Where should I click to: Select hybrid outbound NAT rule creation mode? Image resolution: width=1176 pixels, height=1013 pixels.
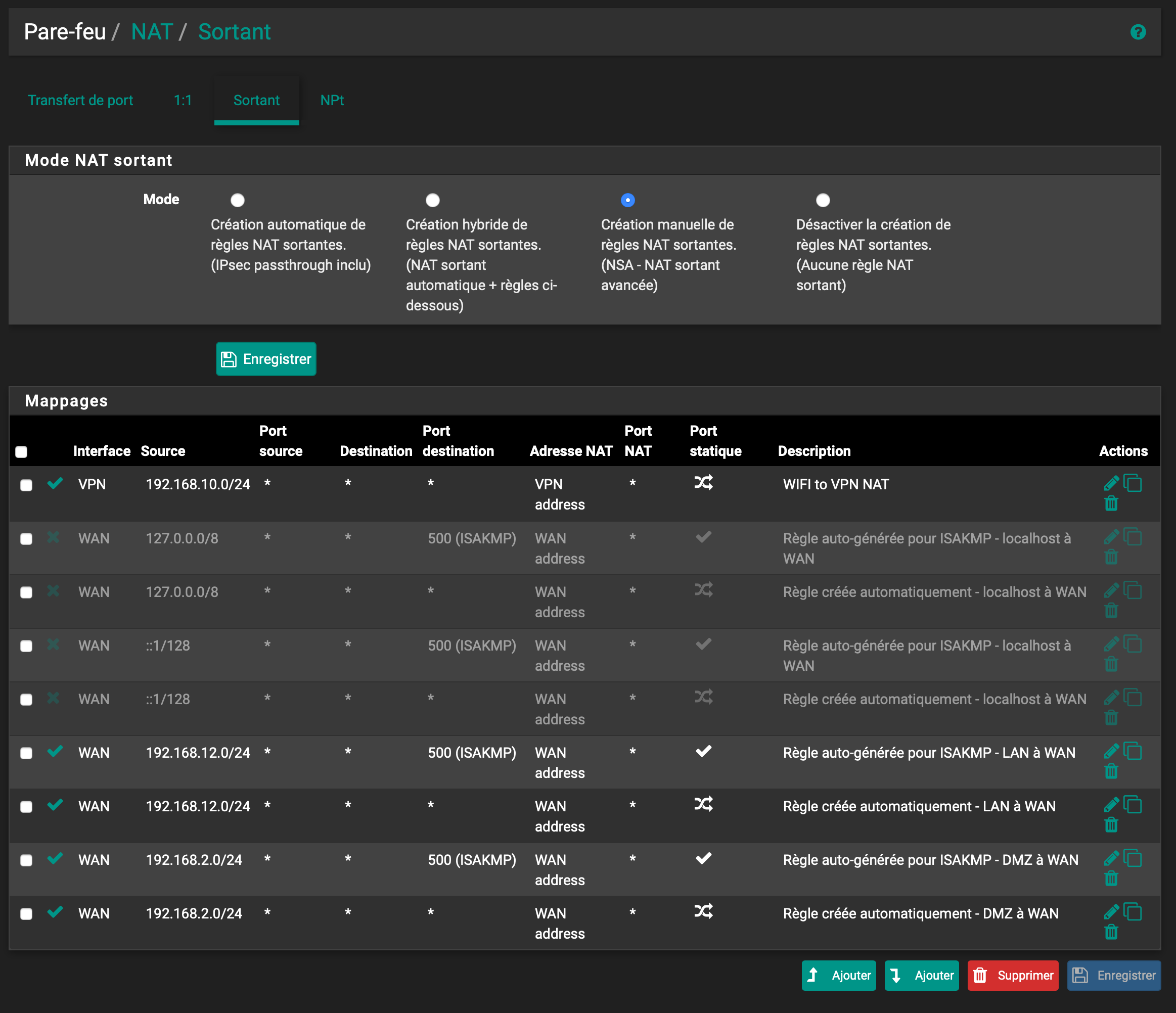432,200
